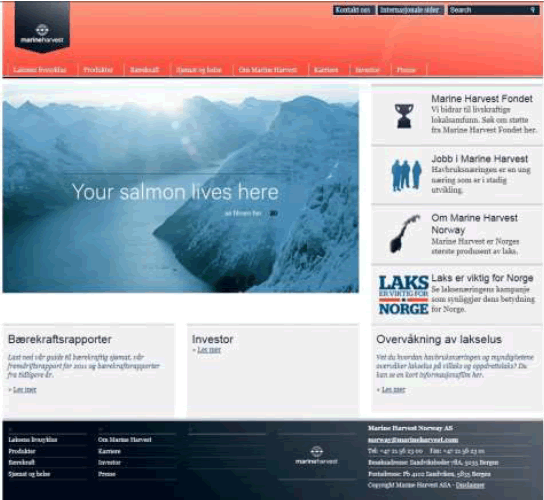This screenshot has height=500, width=544.
Task: Click Om Marine Harvest in the footer
Action: pyautogui.click(x=125, y=440)
